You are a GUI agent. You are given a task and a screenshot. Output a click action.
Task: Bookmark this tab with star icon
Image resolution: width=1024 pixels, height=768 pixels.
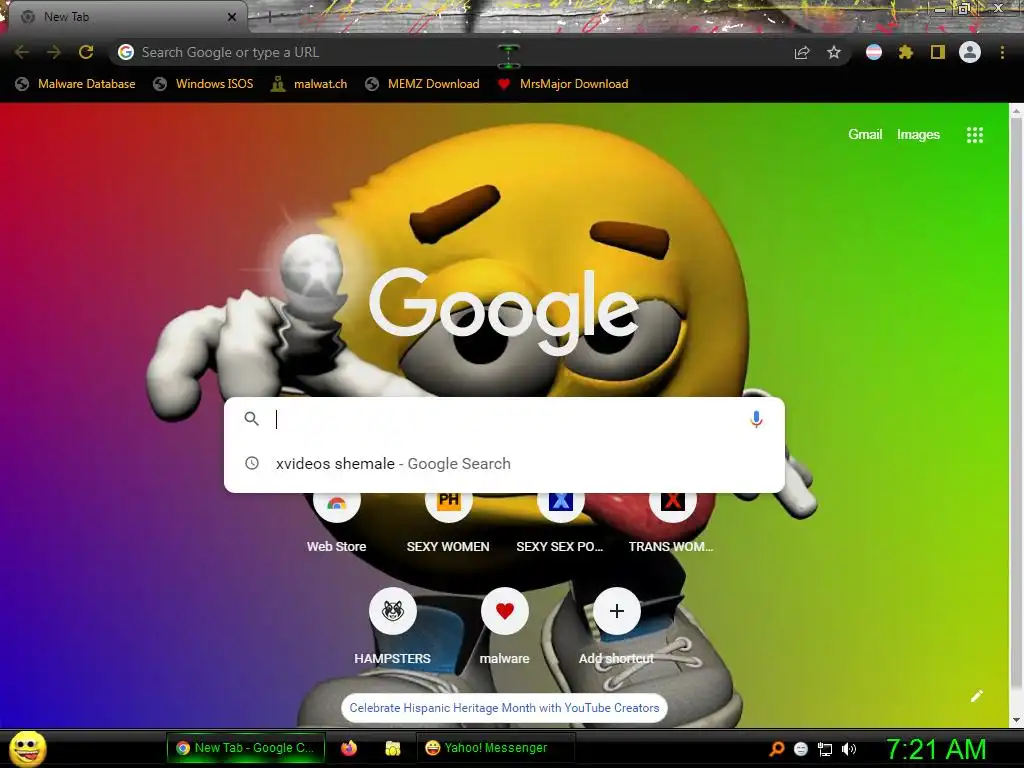834,52
